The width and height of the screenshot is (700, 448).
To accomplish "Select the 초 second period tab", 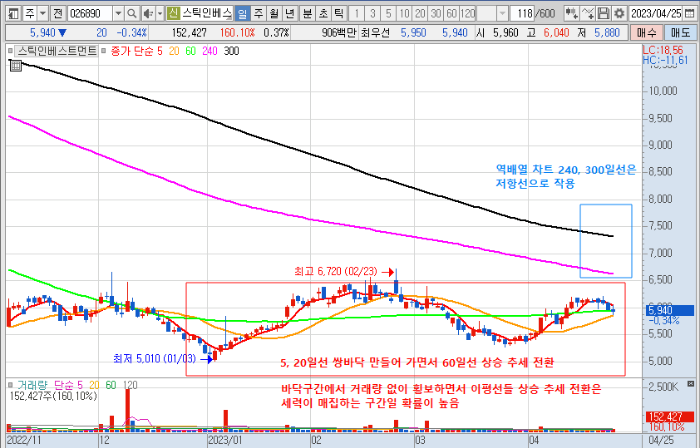I will (x=323, y=14).
